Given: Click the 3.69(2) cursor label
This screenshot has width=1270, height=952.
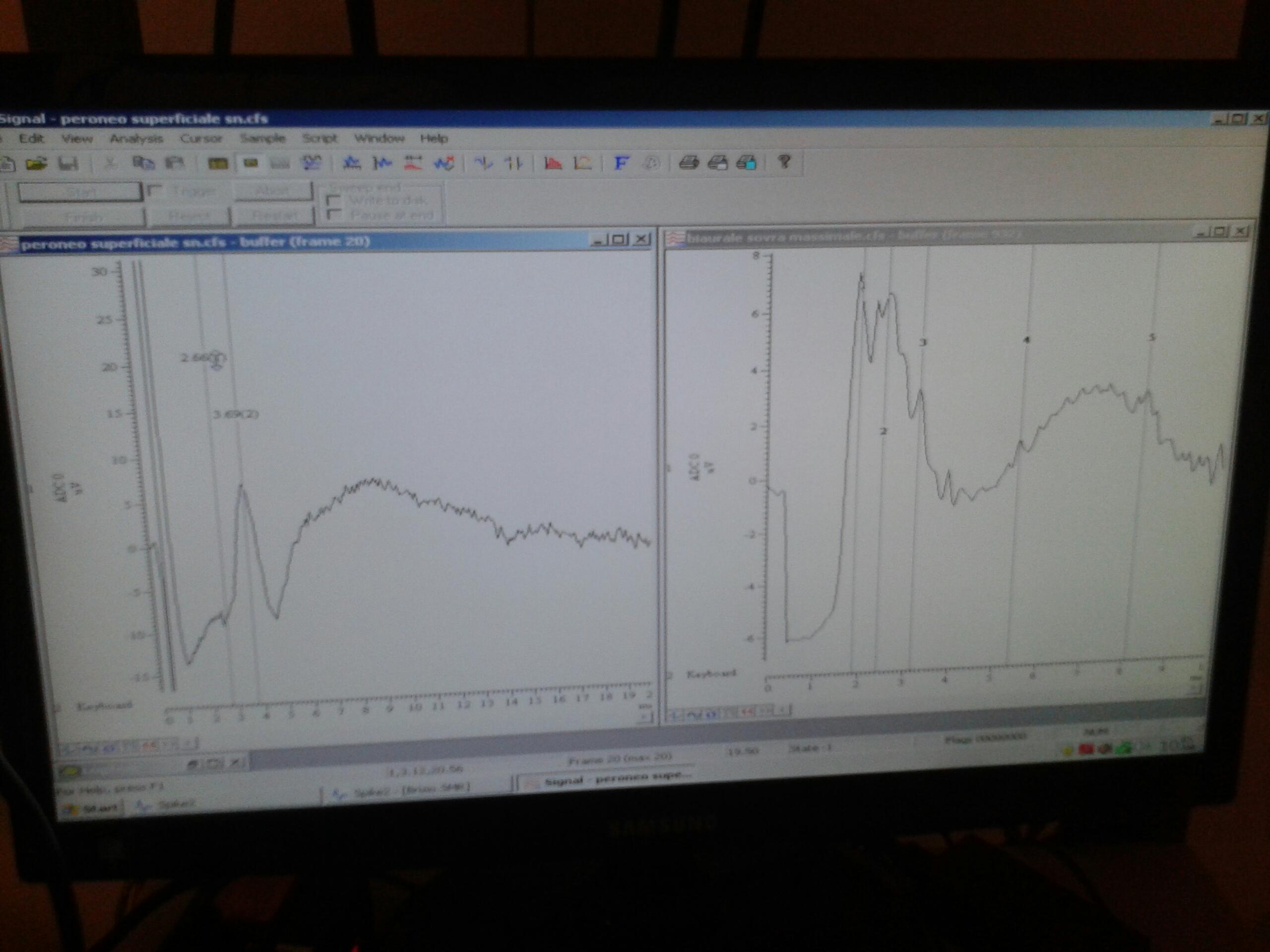Looking at the screenshot, I should pos(236,415).
